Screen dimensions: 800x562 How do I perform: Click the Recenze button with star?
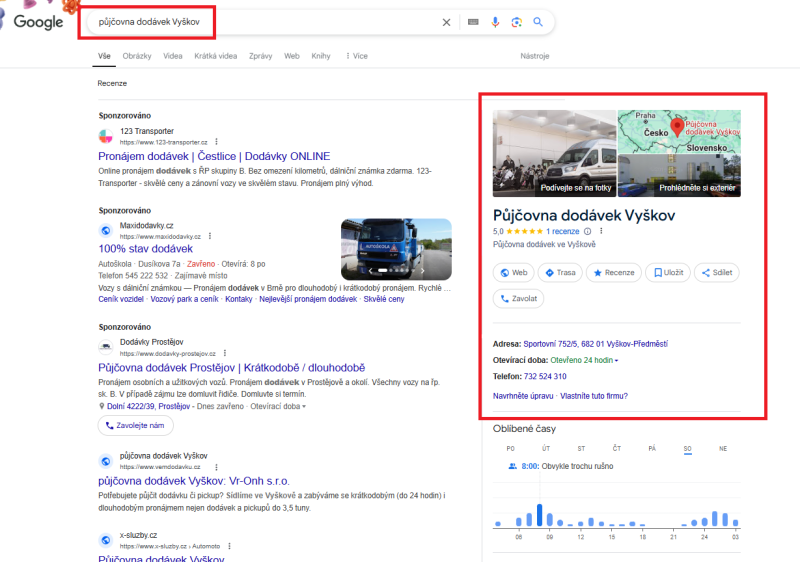coord(614,273)
